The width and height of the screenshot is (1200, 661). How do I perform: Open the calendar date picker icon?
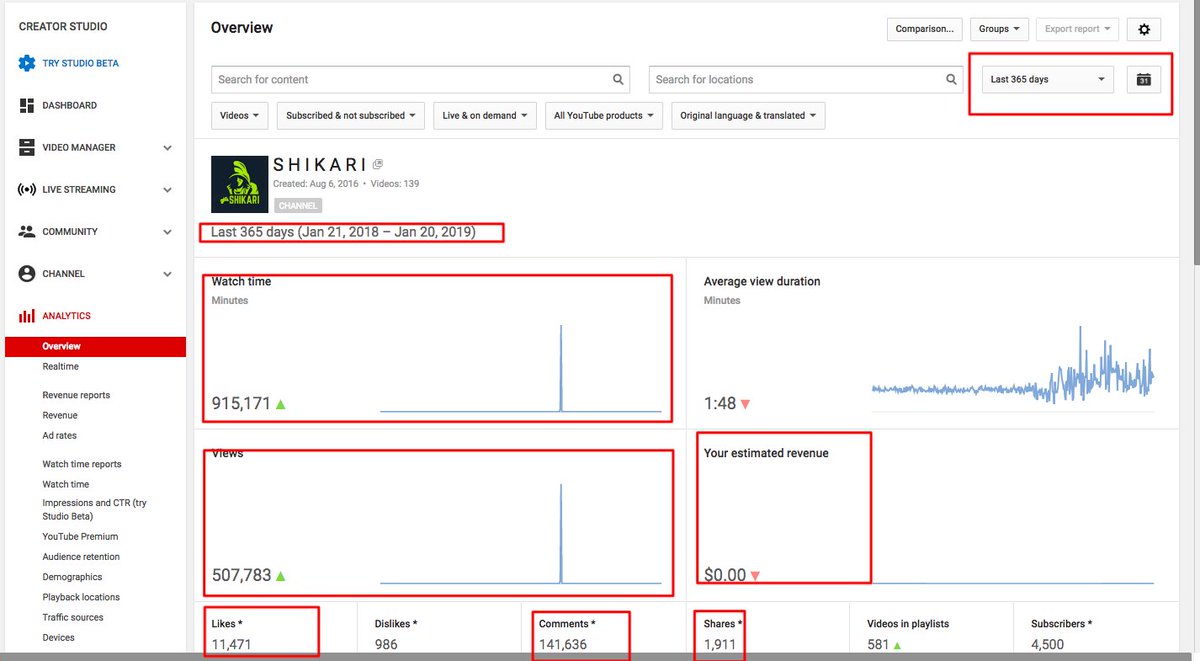pyautogui.click(x=1144, y=79)
